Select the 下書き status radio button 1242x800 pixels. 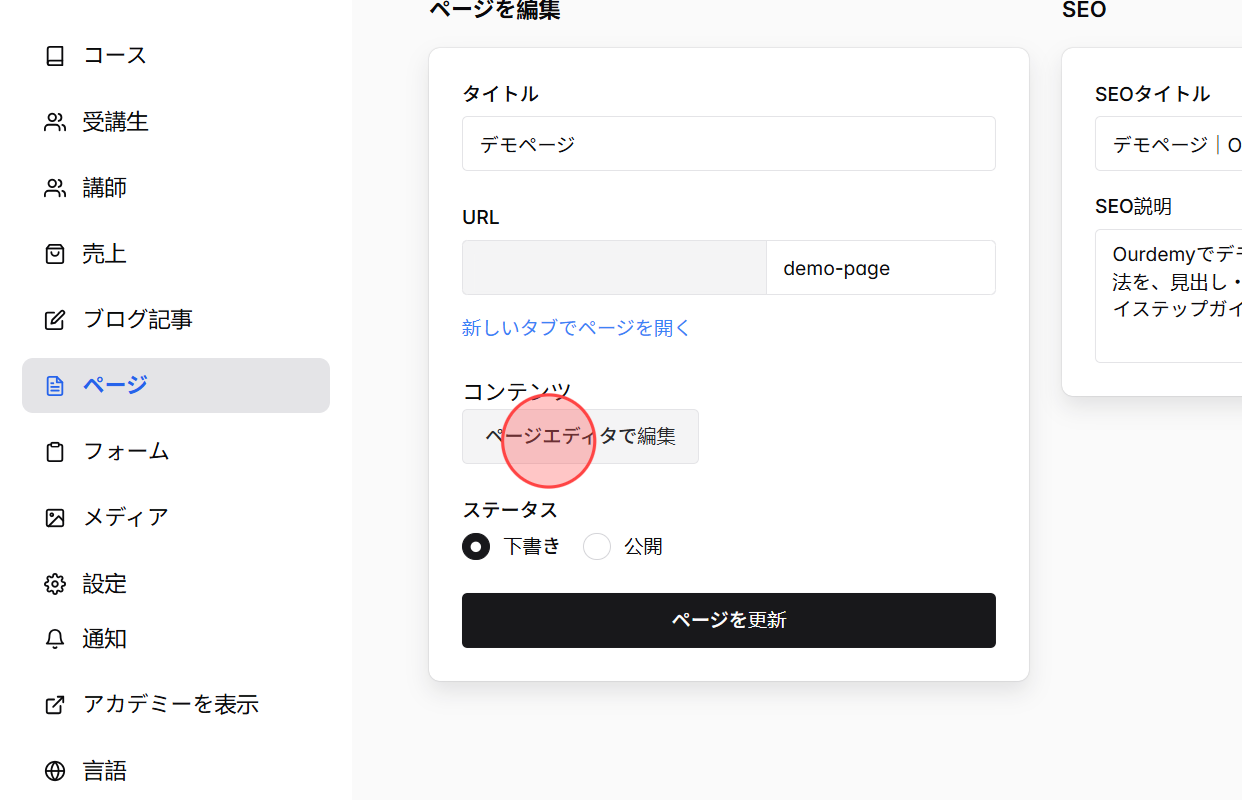pos(476,546)
